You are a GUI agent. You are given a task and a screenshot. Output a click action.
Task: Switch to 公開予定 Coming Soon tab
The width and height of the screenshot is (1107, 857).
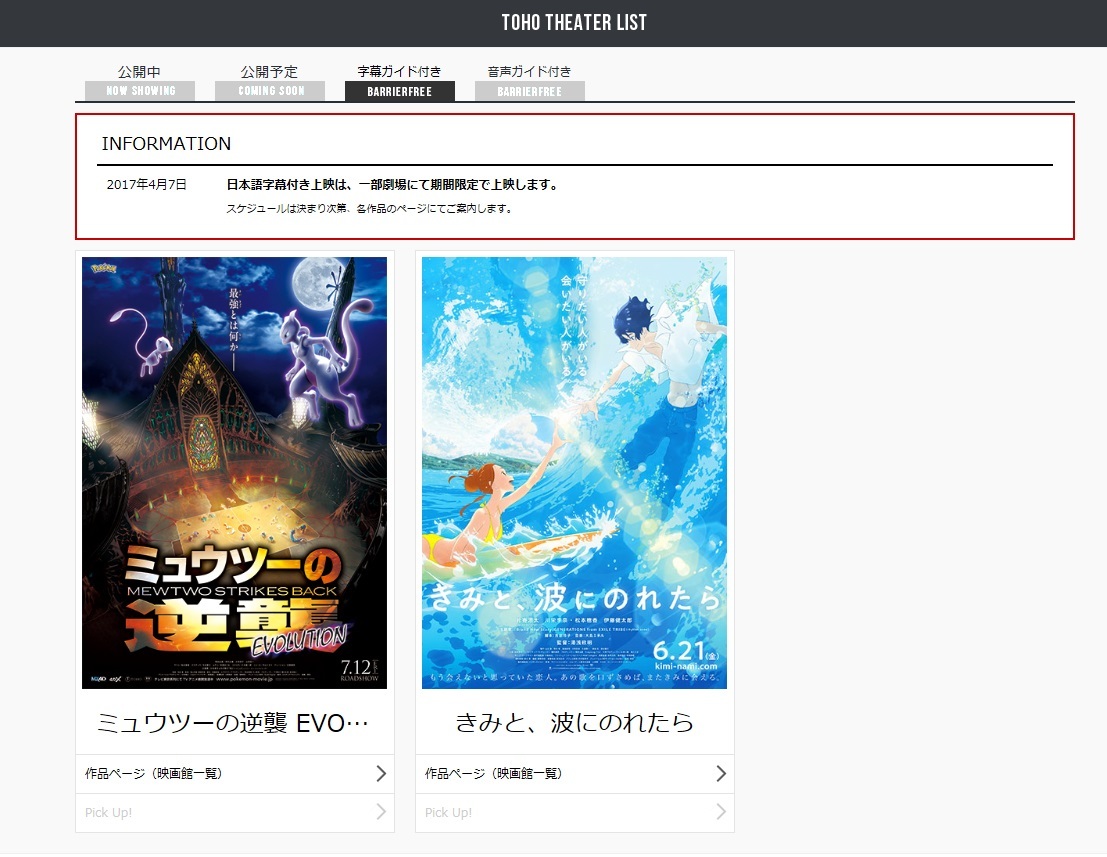(270, 82)
